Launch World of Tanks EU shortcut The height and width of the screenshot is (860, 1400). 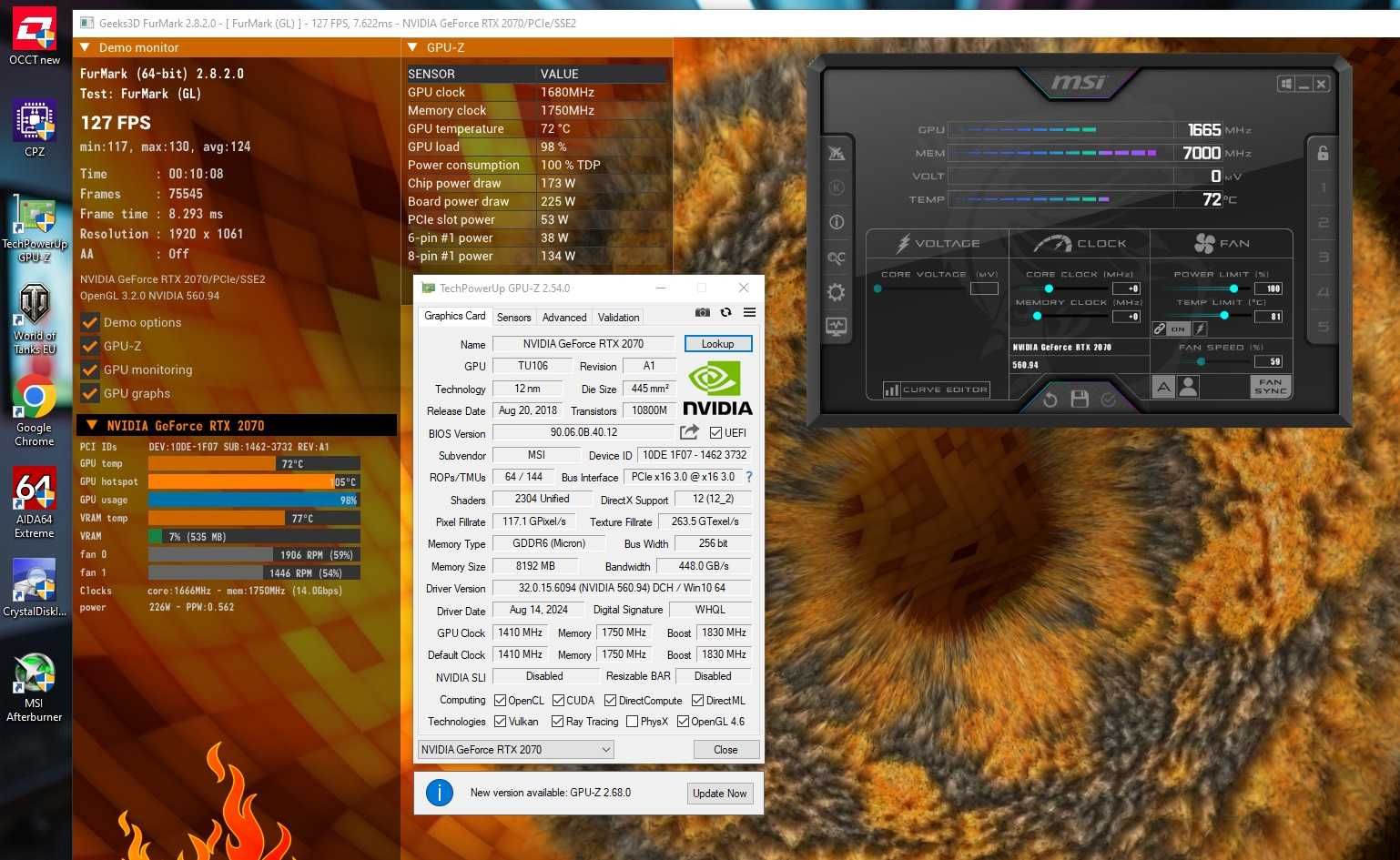[x=35, y=319]
